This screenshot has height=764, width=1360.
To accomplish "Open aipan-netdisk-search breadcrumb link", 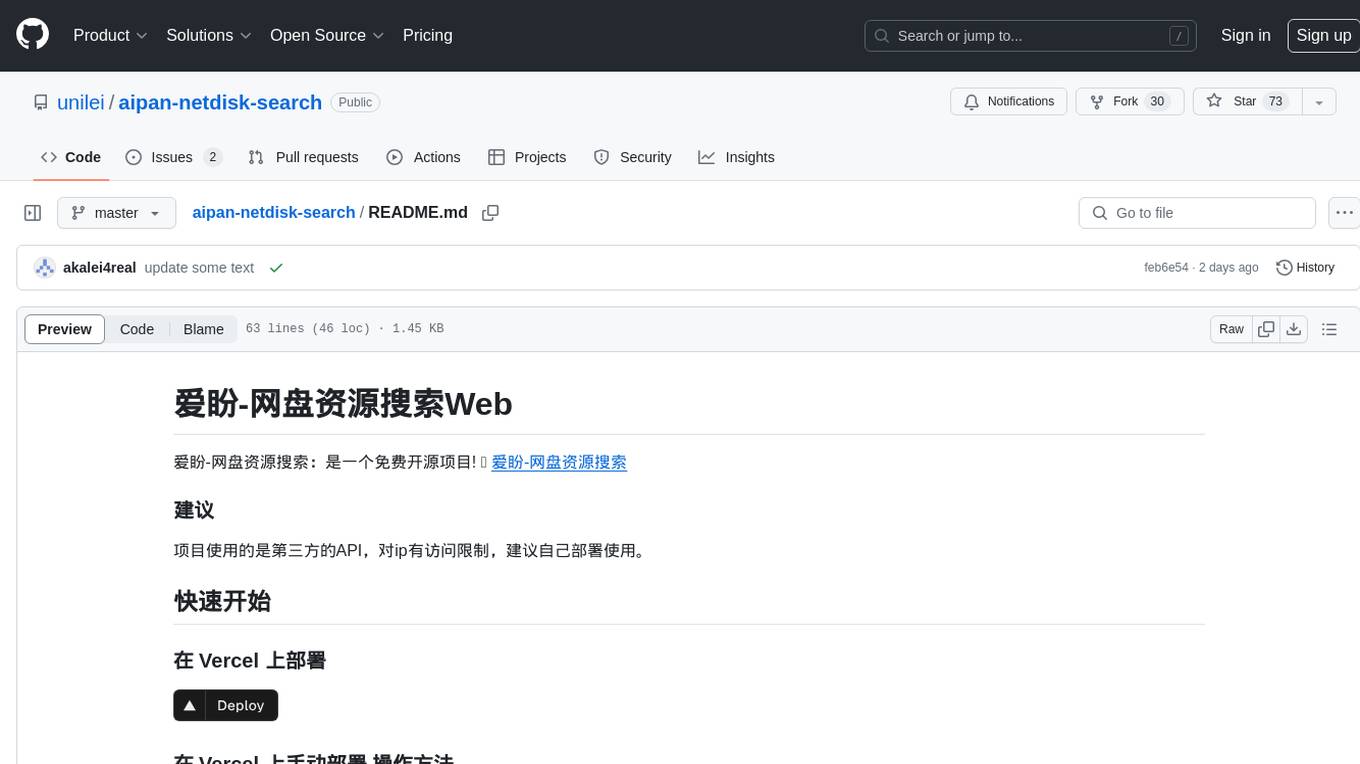I will click(273, 212).
